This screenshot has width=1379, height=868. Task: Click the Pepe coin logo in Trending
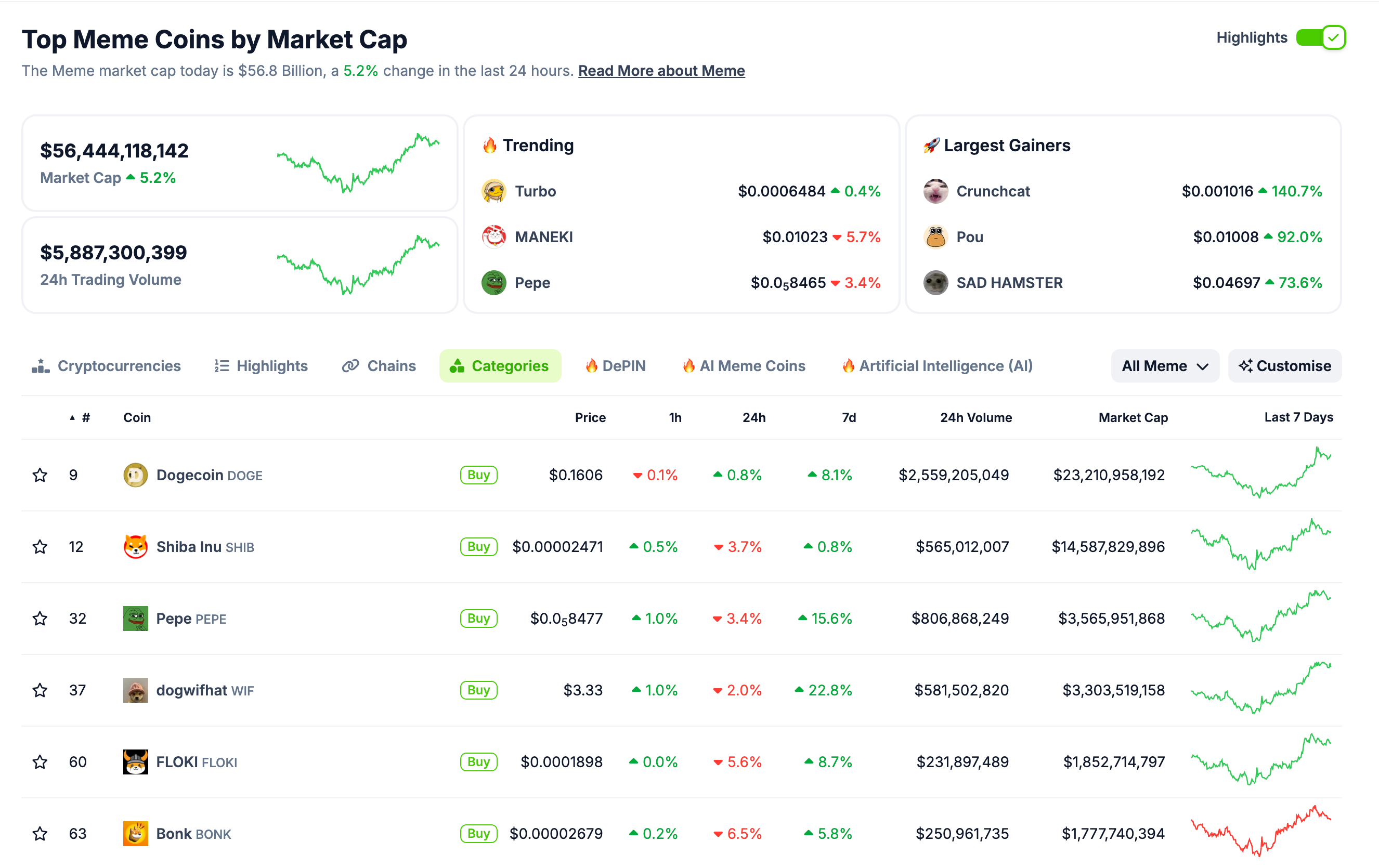pyautogui.click(x=494, y=282)
